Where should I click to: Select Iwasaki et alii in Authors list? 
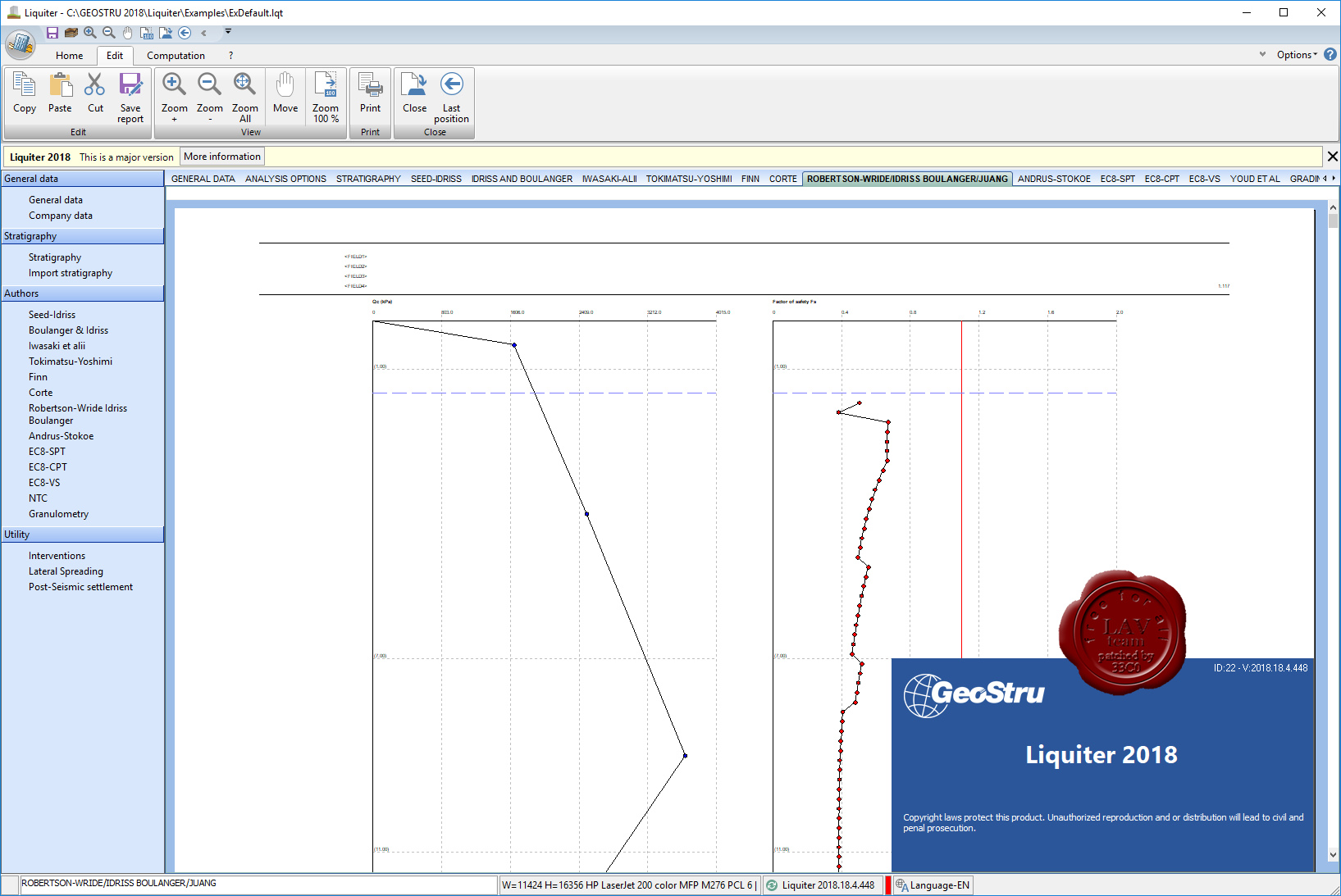coord(57,346)
